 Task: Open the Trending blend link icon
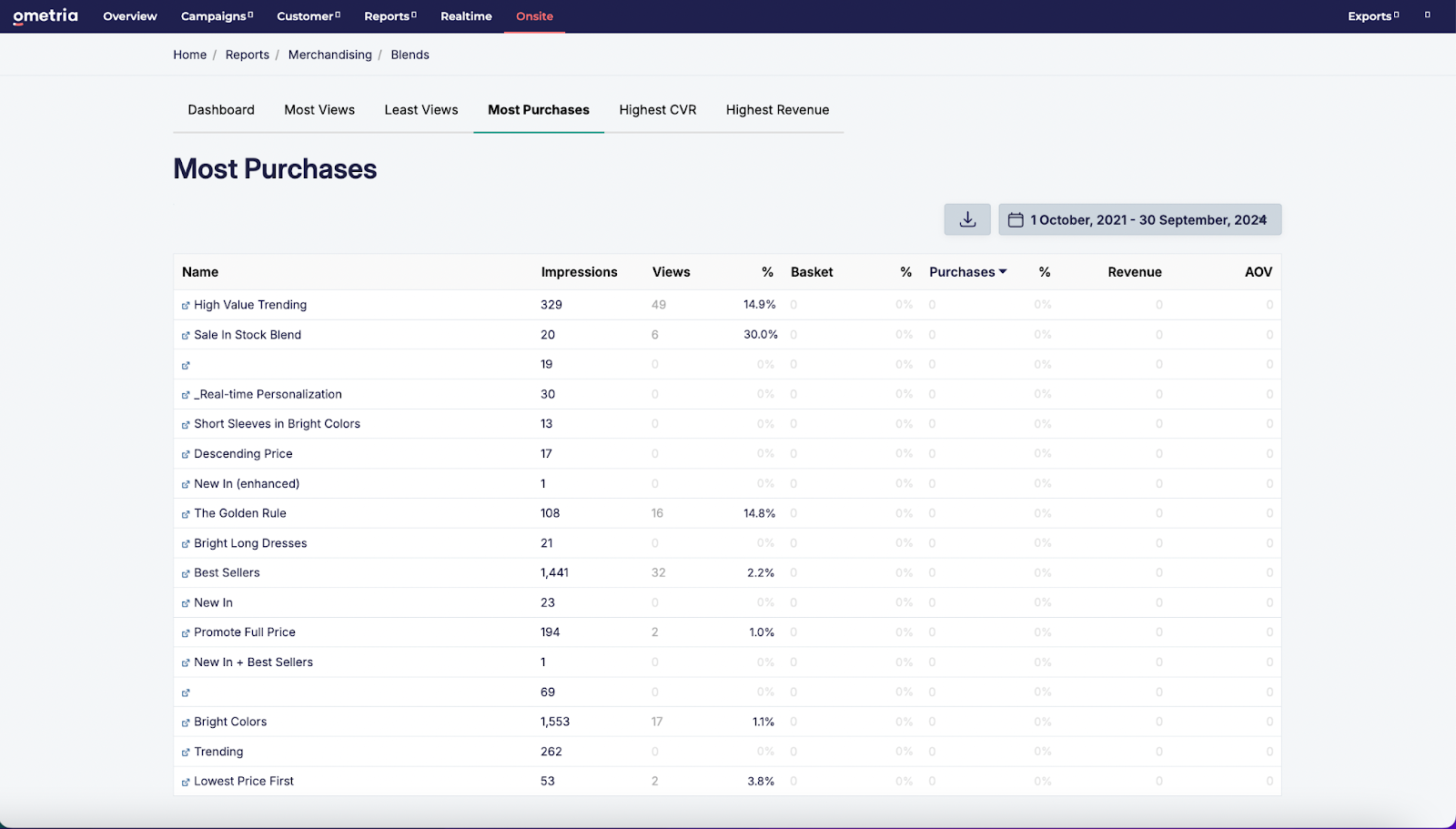185,752
